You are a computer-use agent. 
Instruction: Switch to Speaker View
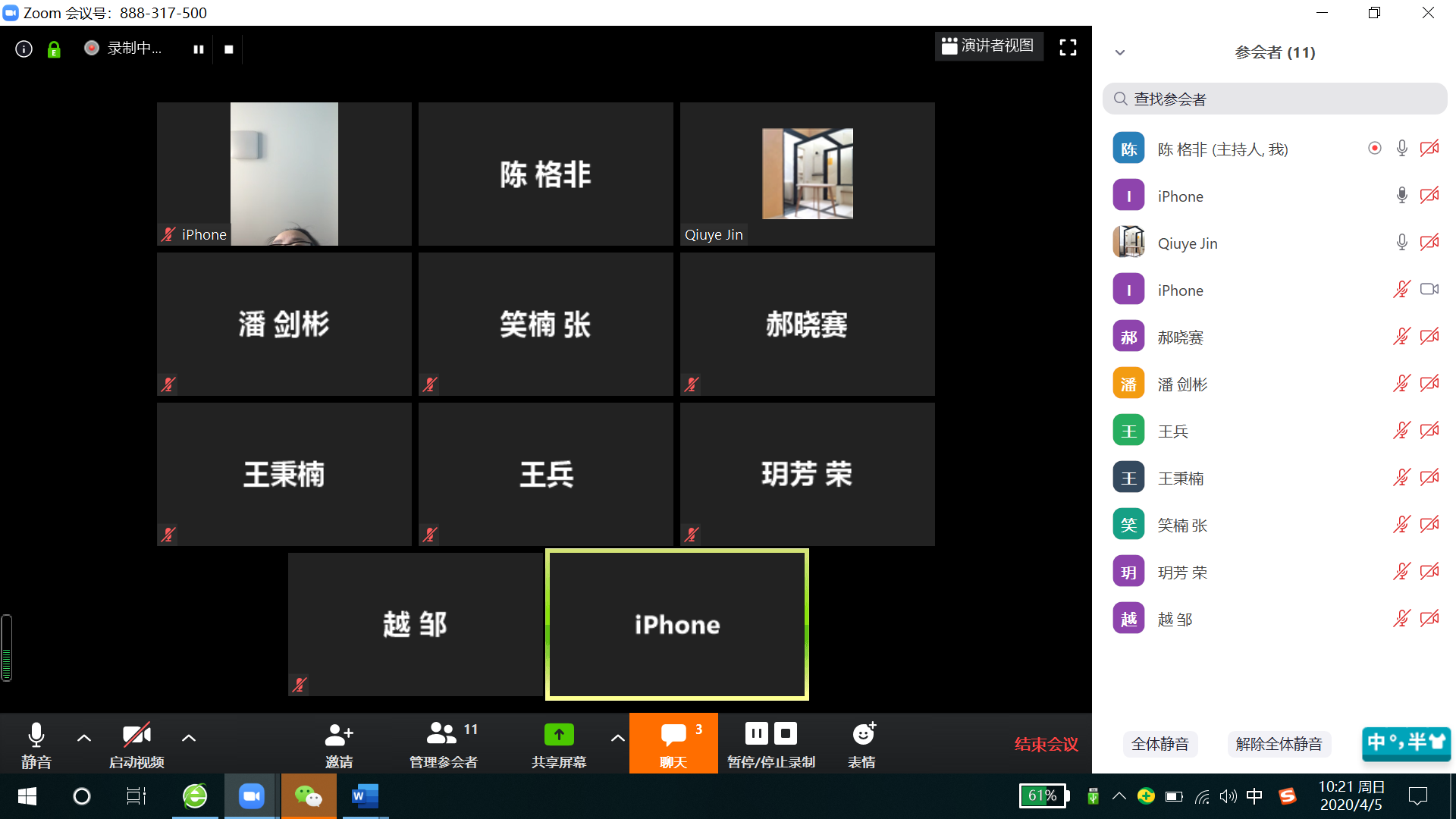[988, 46]
